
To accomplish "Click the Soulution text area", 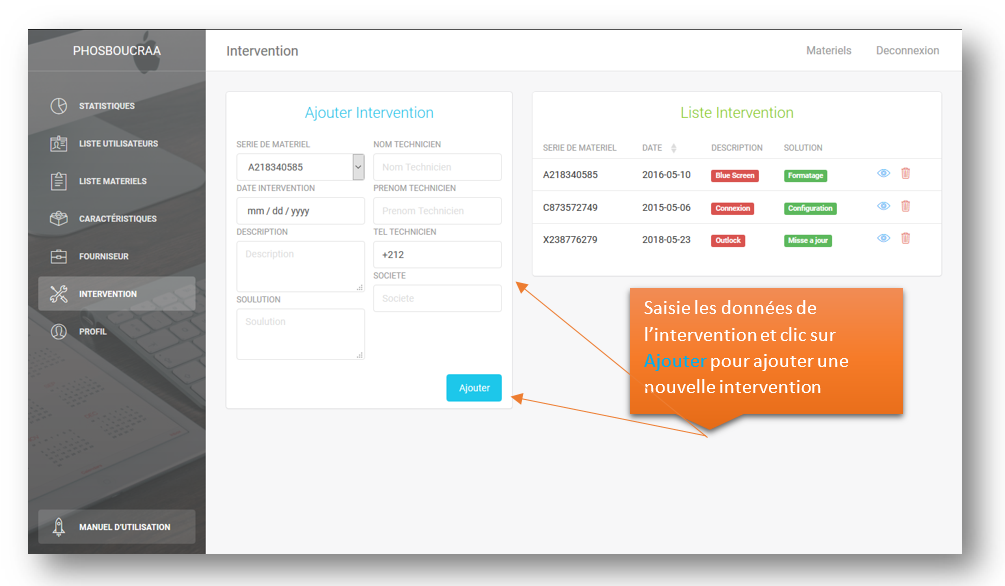I will pyautogui.click(x=301, y=334).
